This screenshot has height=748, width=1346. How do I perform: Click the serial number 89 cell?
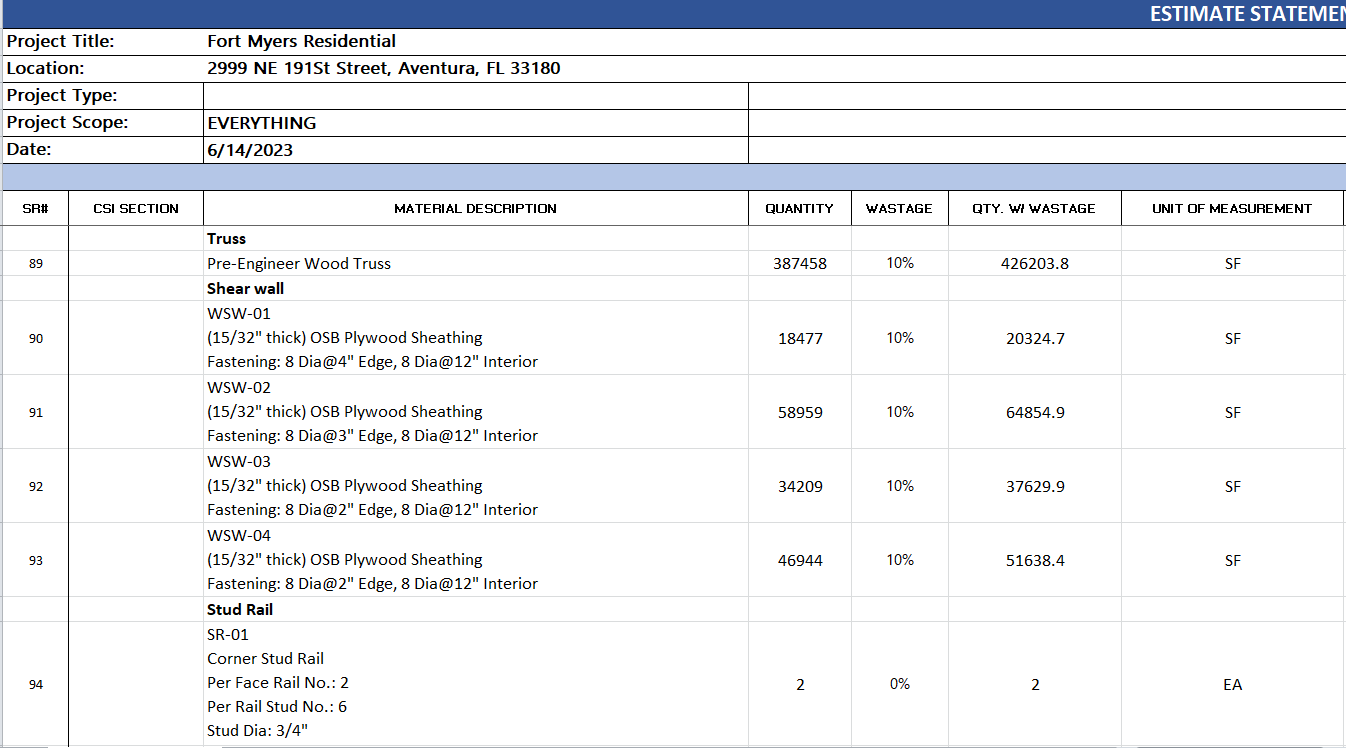pos(35,264)
